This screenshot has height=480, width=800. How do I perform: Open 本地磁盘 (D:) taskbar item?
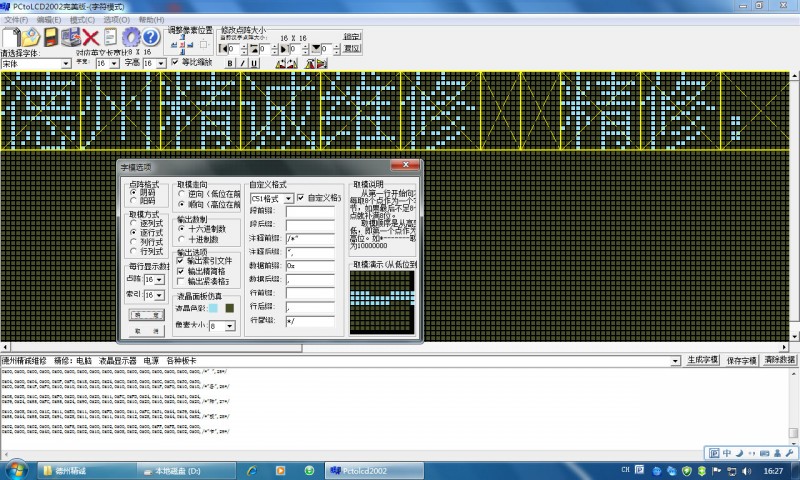click(x=187, y=471)
